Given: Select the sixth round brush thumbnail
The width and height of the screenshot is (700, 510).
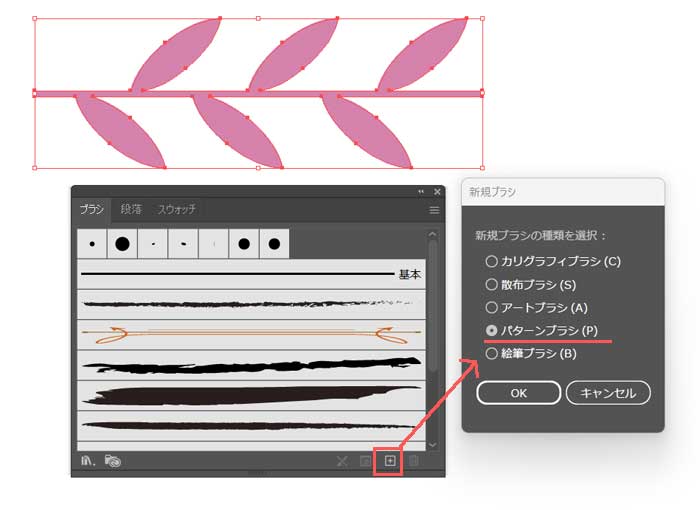Looking at the screenshot, I should [244, 244].
